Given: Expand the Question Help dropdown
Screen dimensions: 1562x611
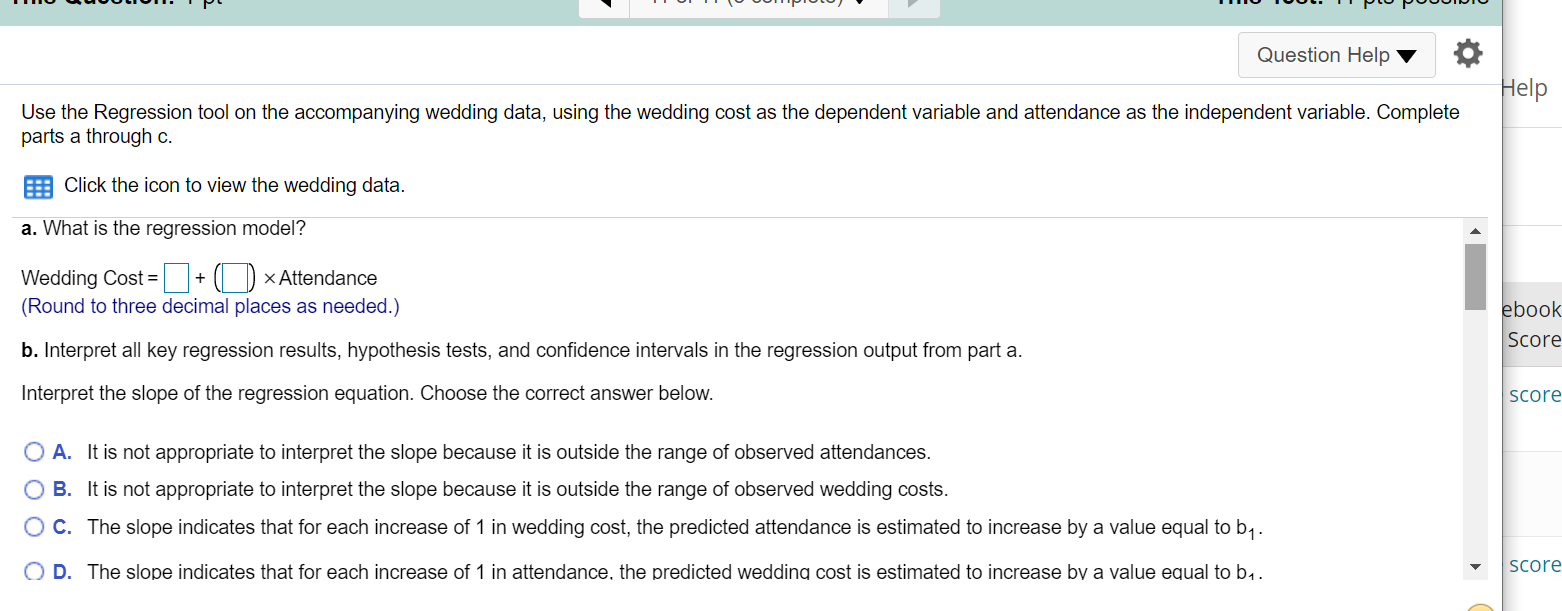Looking at the screenshot, I should 1336,55.
